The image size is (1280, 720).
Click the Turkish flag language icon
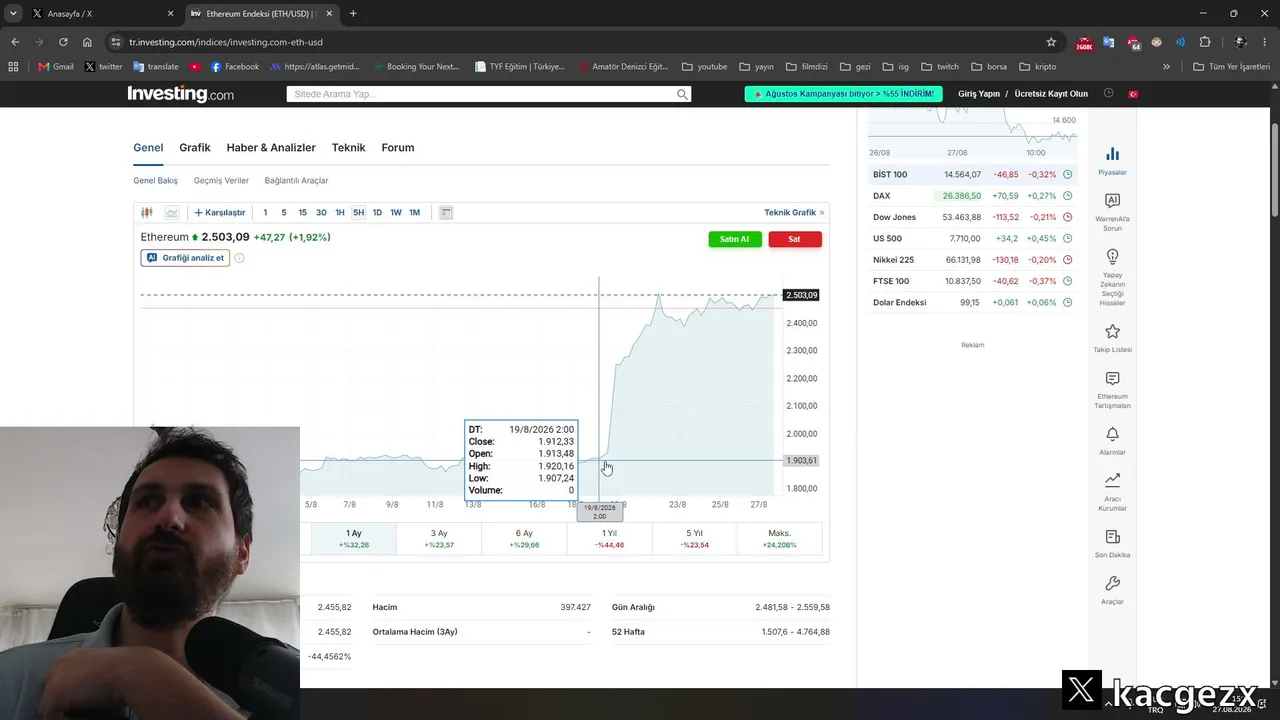(x=1133, y=94)
